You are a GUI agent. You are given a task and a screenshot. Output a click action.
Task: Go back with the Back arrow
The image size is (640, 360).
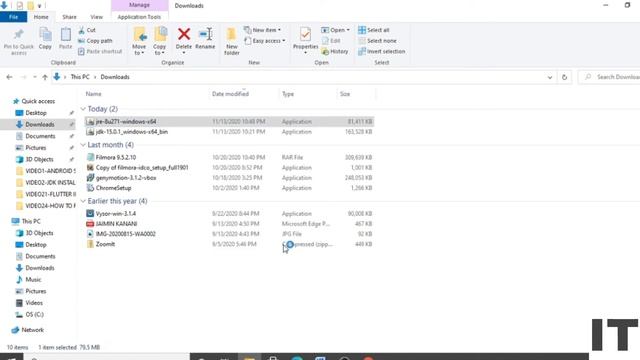[9, 77]
